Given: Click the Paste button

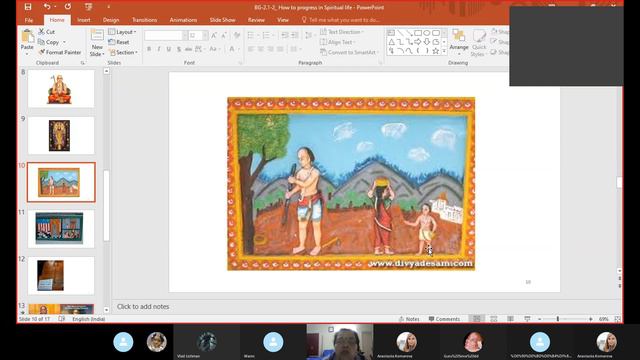Looking at the screenshot, I should (x=27, y=42).
